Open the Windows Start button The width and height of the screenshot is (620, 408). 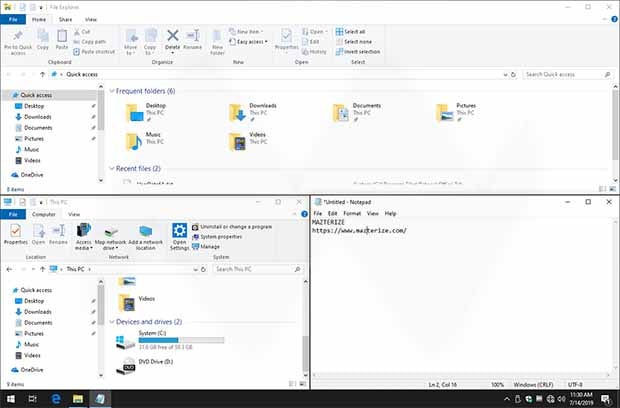coord(11,399)
